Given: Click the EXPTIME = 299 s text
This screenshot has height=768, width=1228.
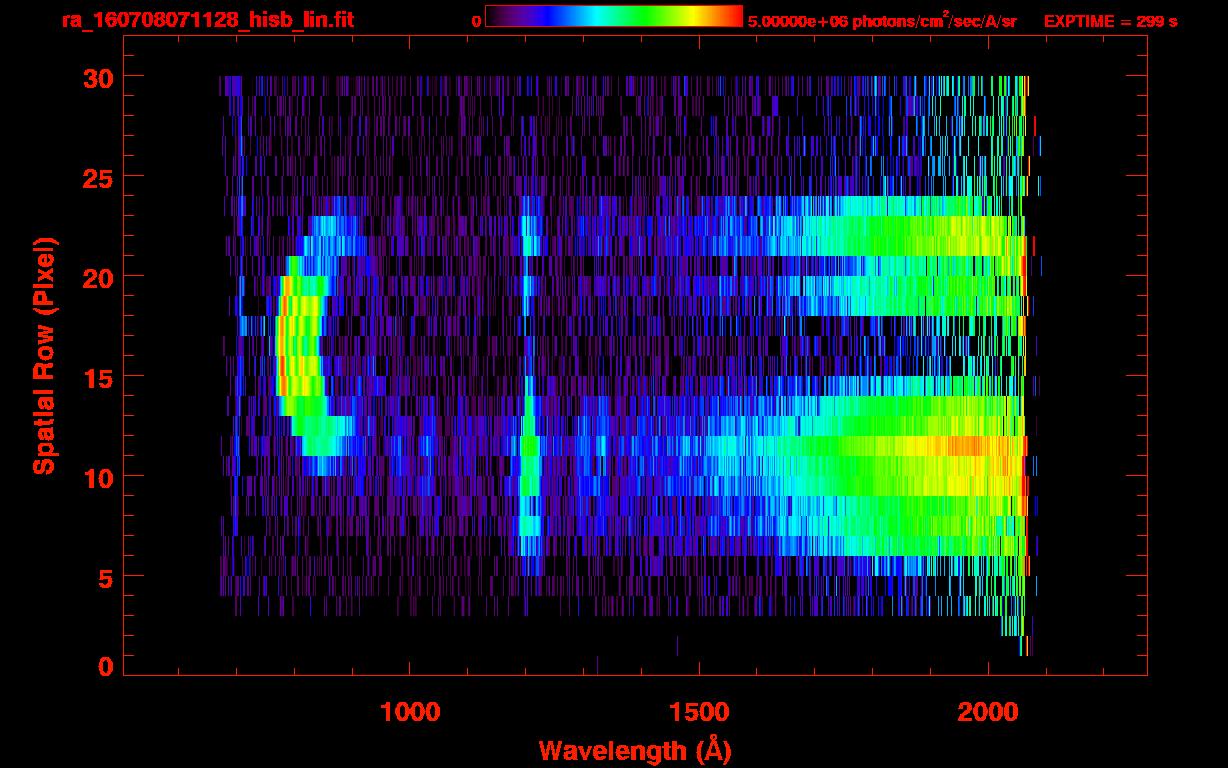Looking at the screenshot, I should [x=1110, y=21].
